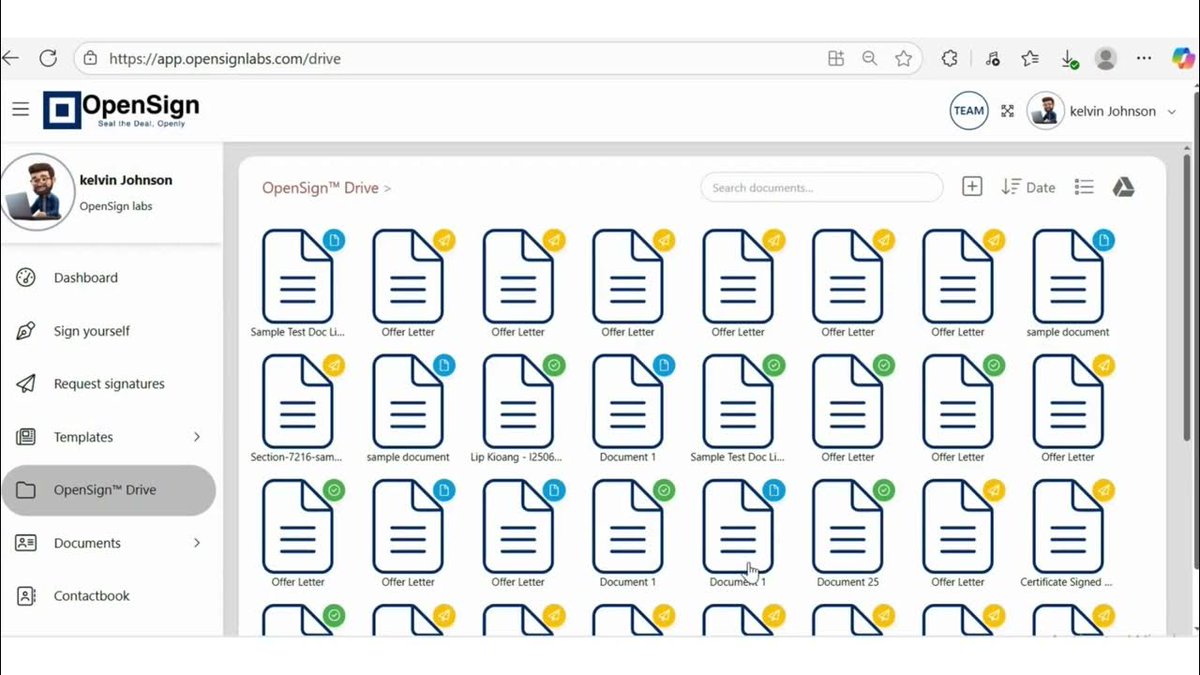Open browser Settings and more menu
Viewport: 1200px width, 675px height.
pos(1145,59)
